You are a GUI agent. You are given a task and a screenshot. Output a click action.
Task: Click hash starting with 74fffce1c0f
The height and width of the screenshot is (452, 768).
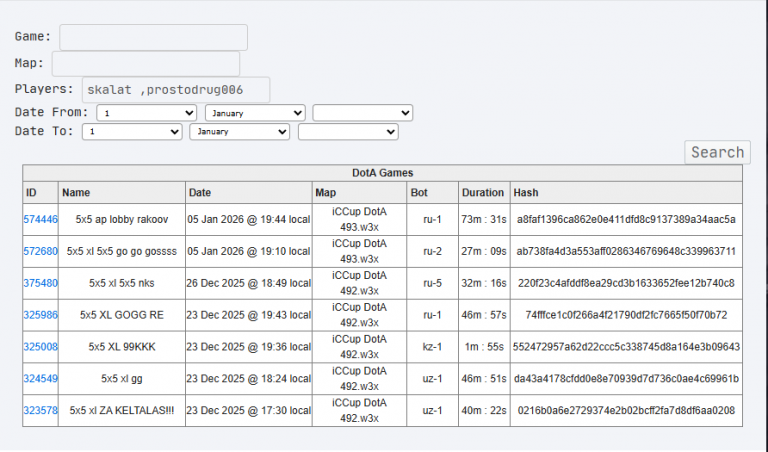coord(626,315)
